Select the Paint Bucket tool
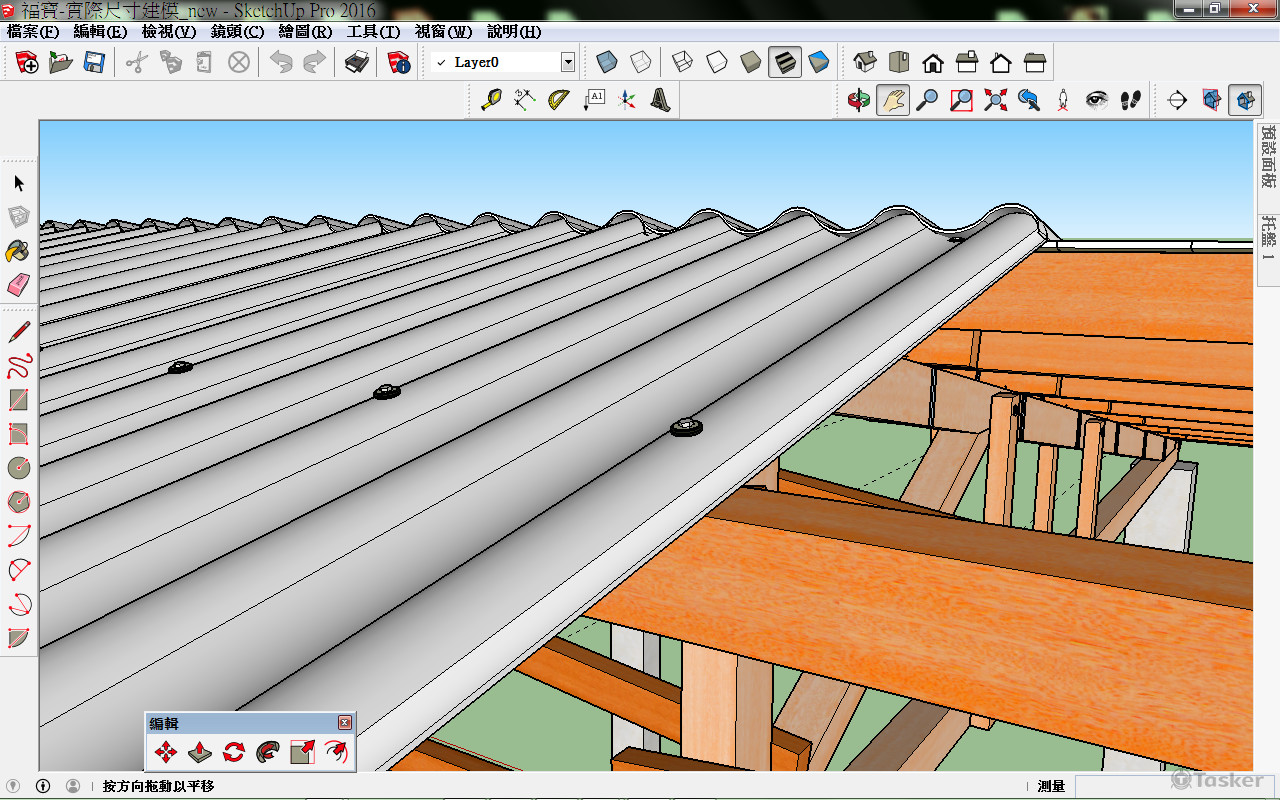Screen dimensions: 1280x800 (17, 251)
